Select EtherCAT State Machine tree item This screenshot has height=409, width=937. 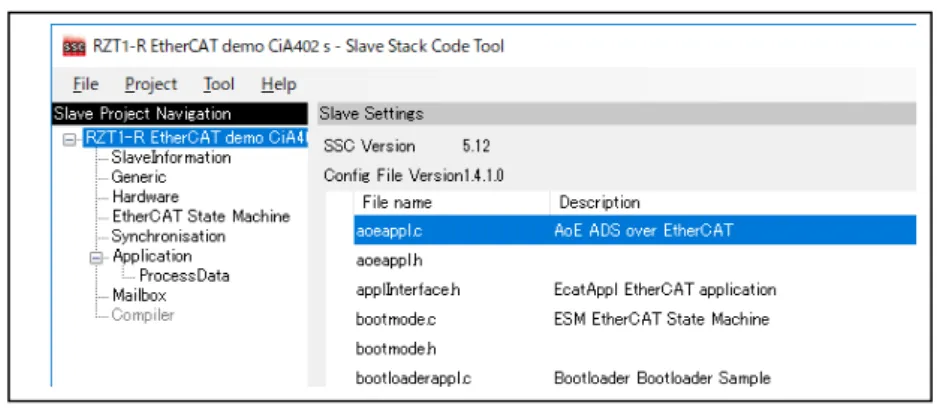coord(201,216)
